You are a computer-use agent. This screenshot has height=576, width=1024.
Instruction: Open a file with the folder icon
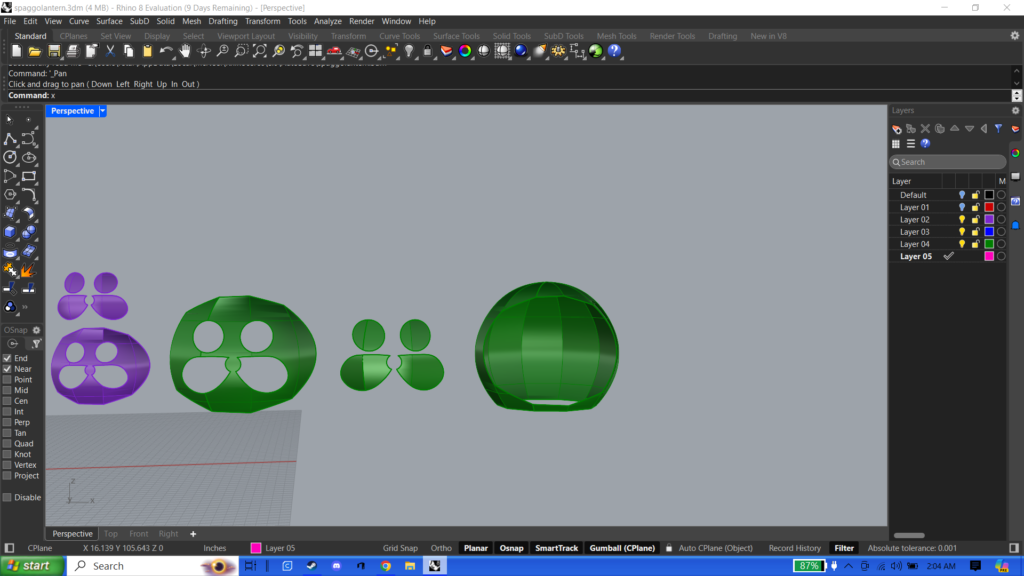(x=35, y=51)
